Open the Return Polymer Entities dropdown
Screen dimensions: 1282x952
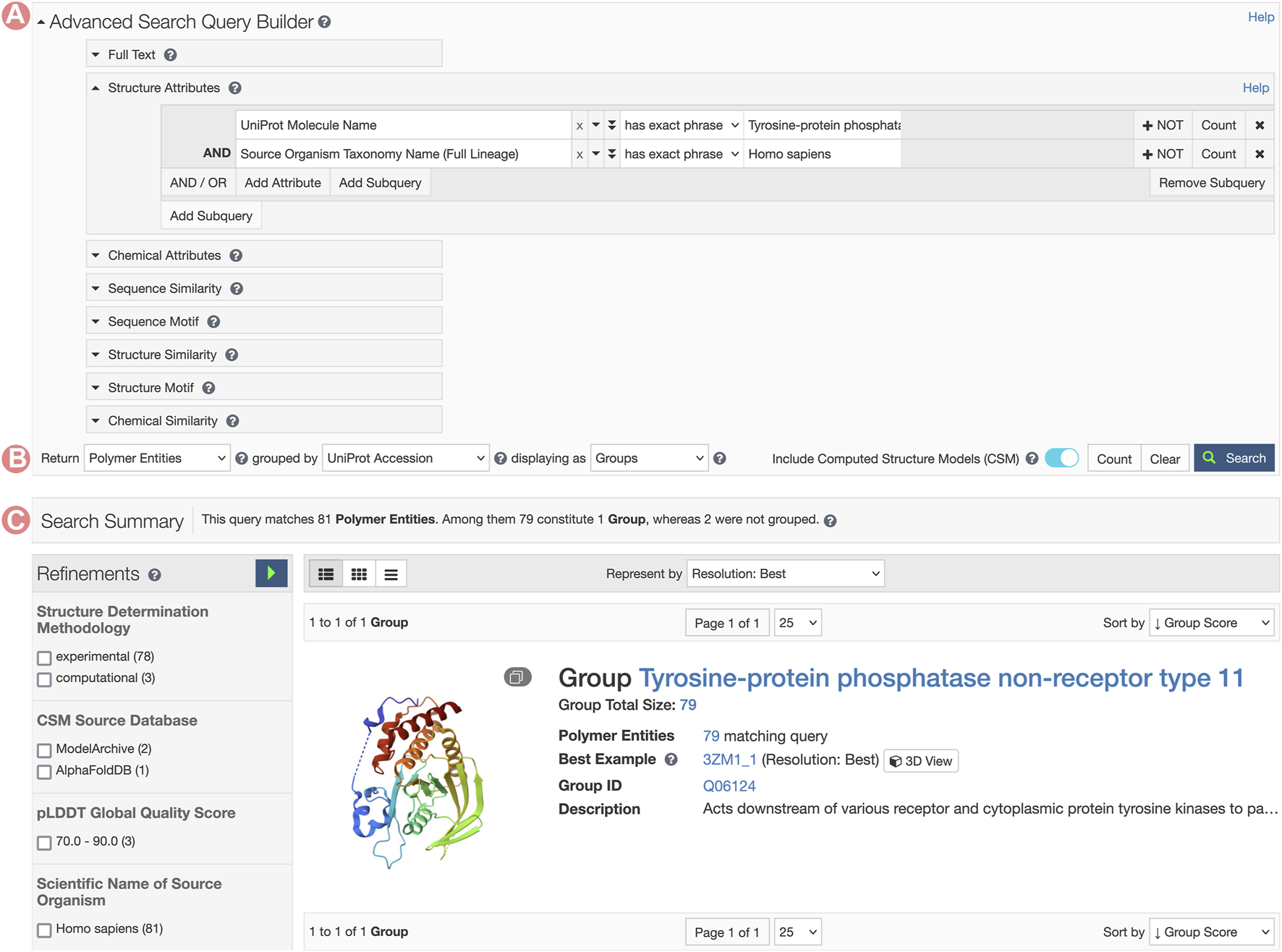(157, 458)
